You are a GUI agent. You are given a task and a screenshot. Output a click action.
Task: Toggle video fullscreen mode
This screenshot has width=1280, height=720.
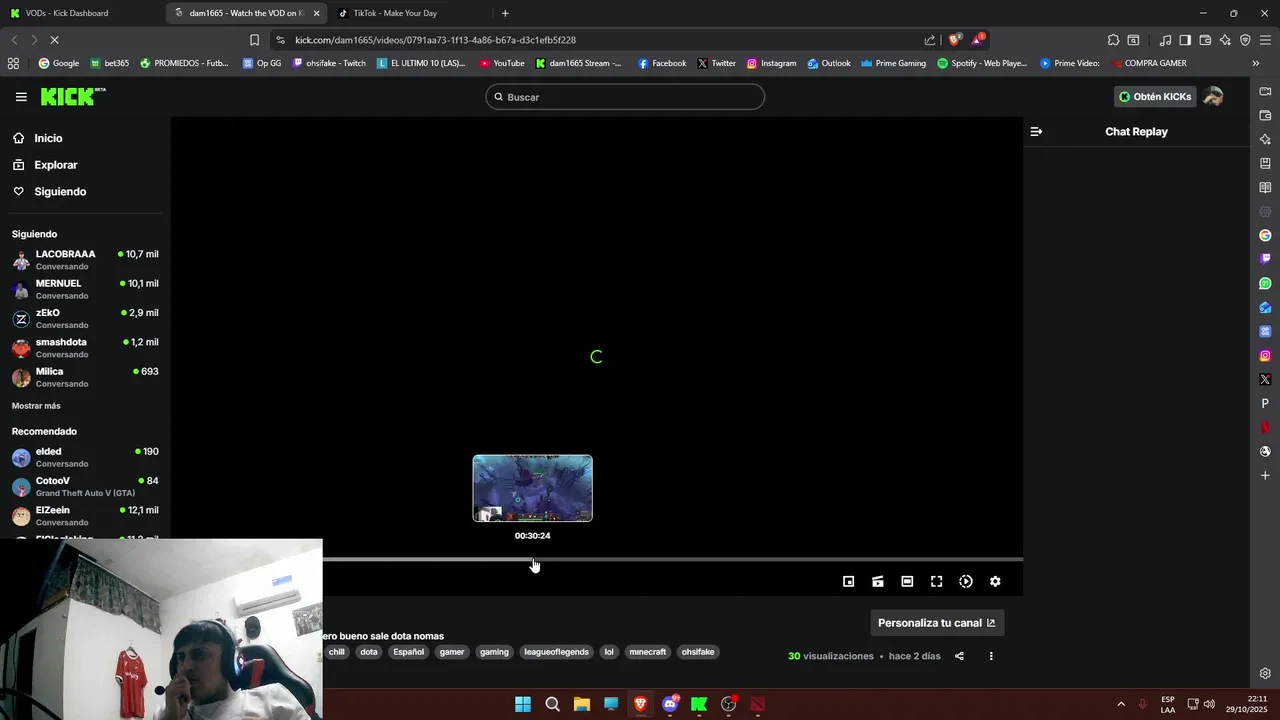pyautogui.click(x=937, y=582)
